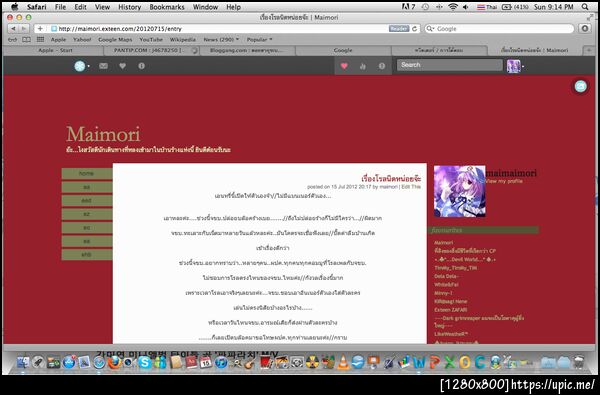Switch to the Google tab
This screenshot has height=395, width=600.
(x=343, y=50)
